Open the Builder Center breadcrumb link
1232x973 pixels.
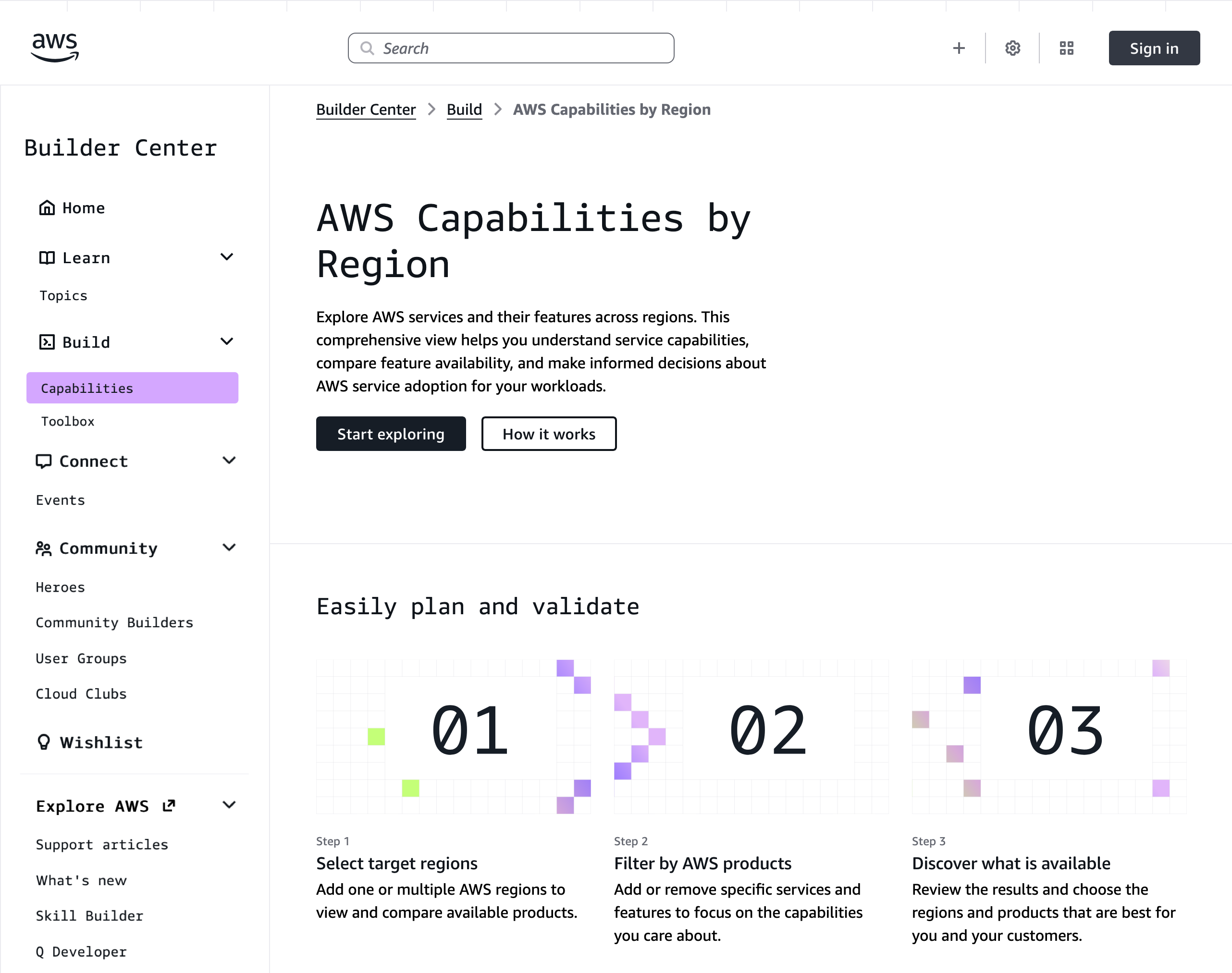pos(367,109)
